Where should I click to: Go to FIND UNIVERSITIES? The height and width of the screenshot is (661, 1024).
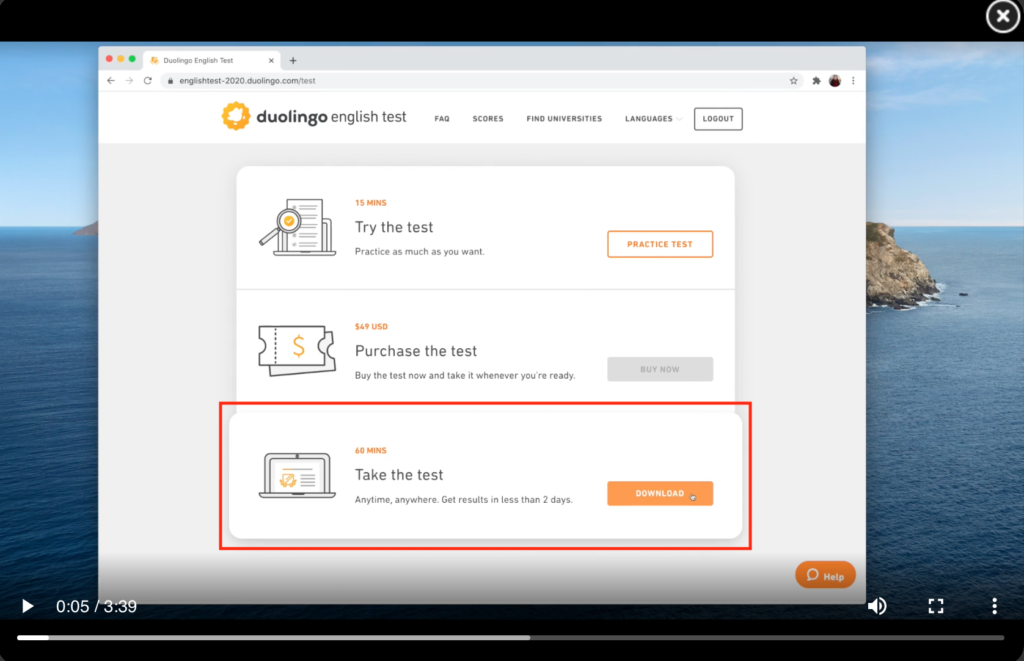click(x=564, y=119)
